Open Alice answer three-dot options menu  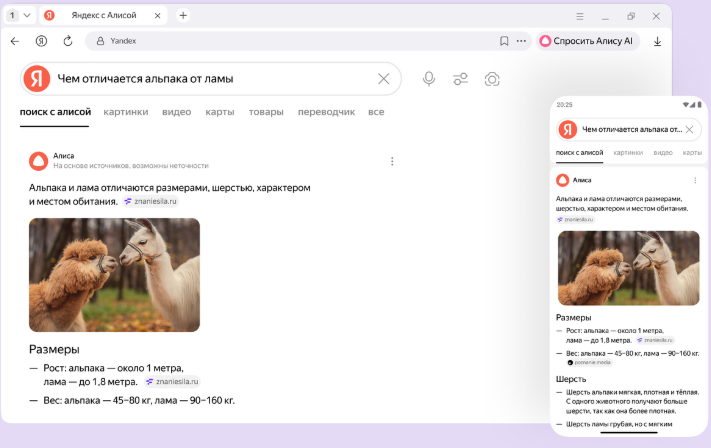coord(392,161)
